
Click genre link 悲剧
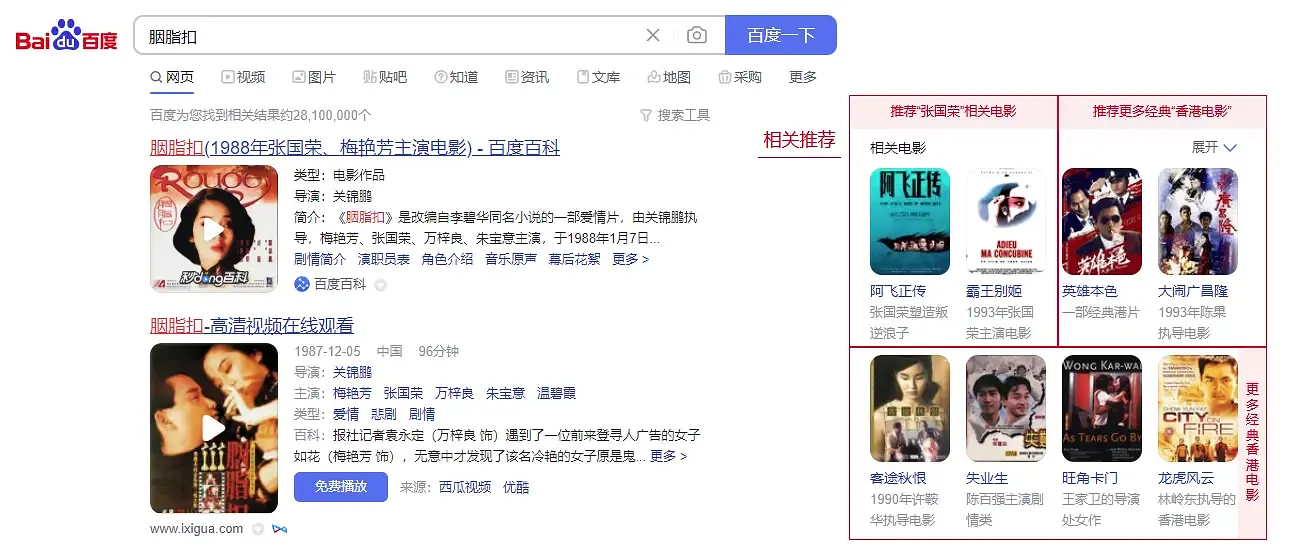click(384, 414)
